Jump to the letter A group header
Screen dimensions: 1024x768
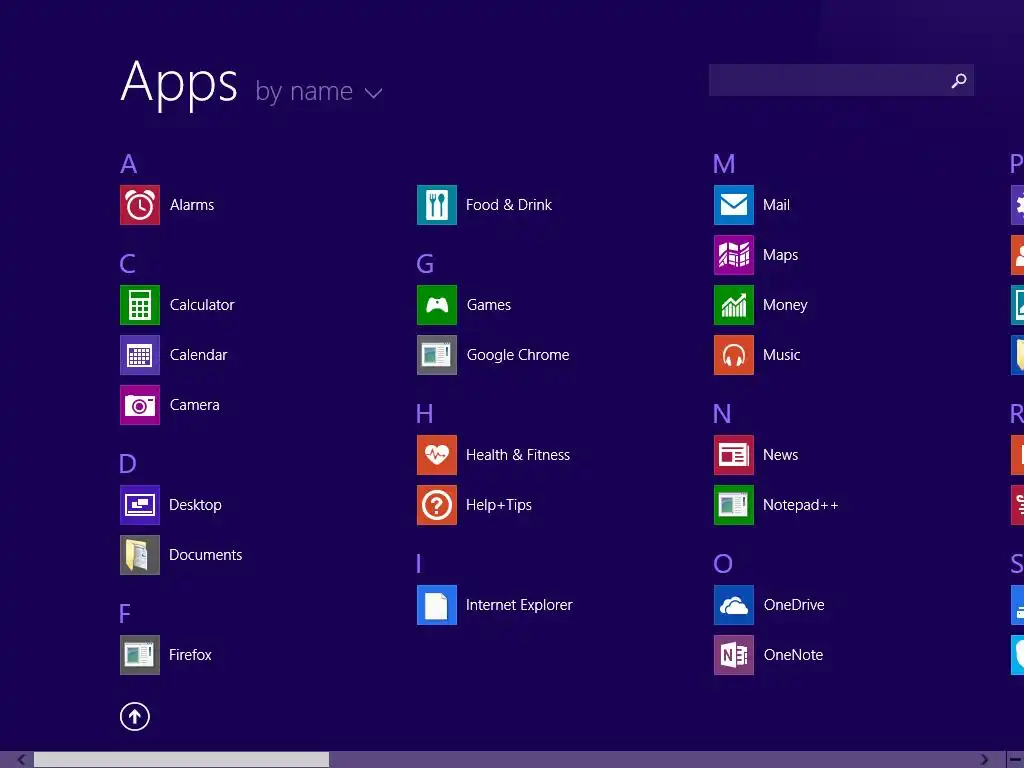pos(129,164)
